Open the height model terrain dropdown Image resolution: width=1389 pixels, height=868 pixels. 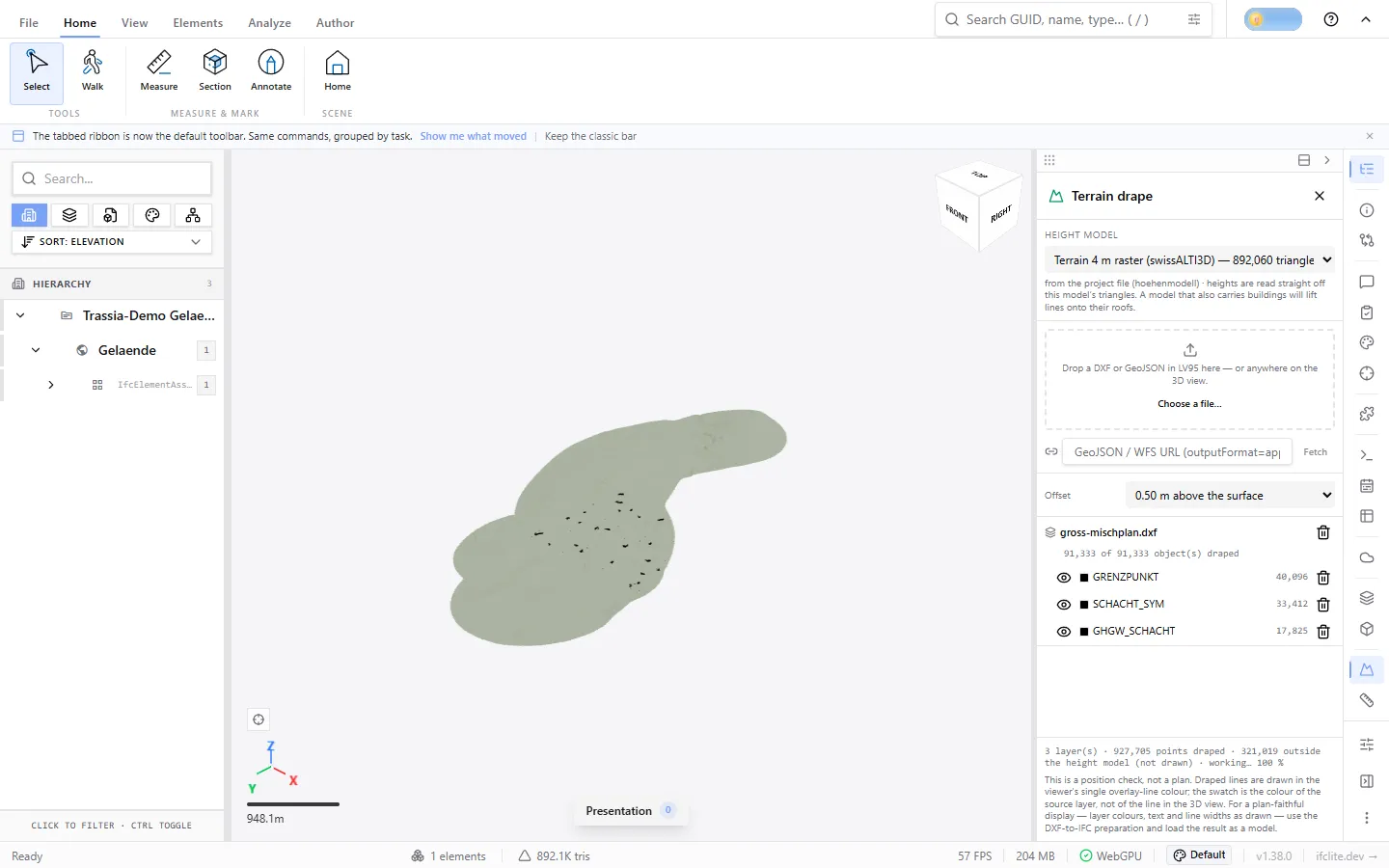pyautogui.click(x=1190, y=260)
